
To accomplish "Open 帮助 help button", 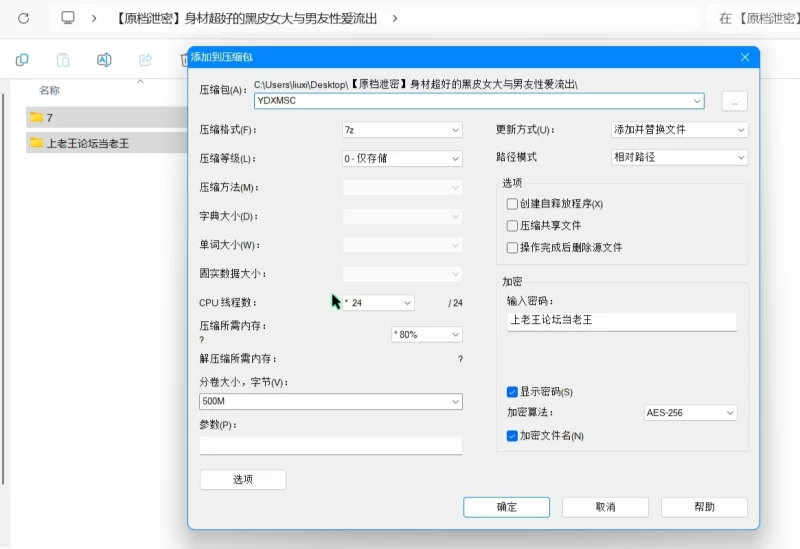I will tap(704, 507).
